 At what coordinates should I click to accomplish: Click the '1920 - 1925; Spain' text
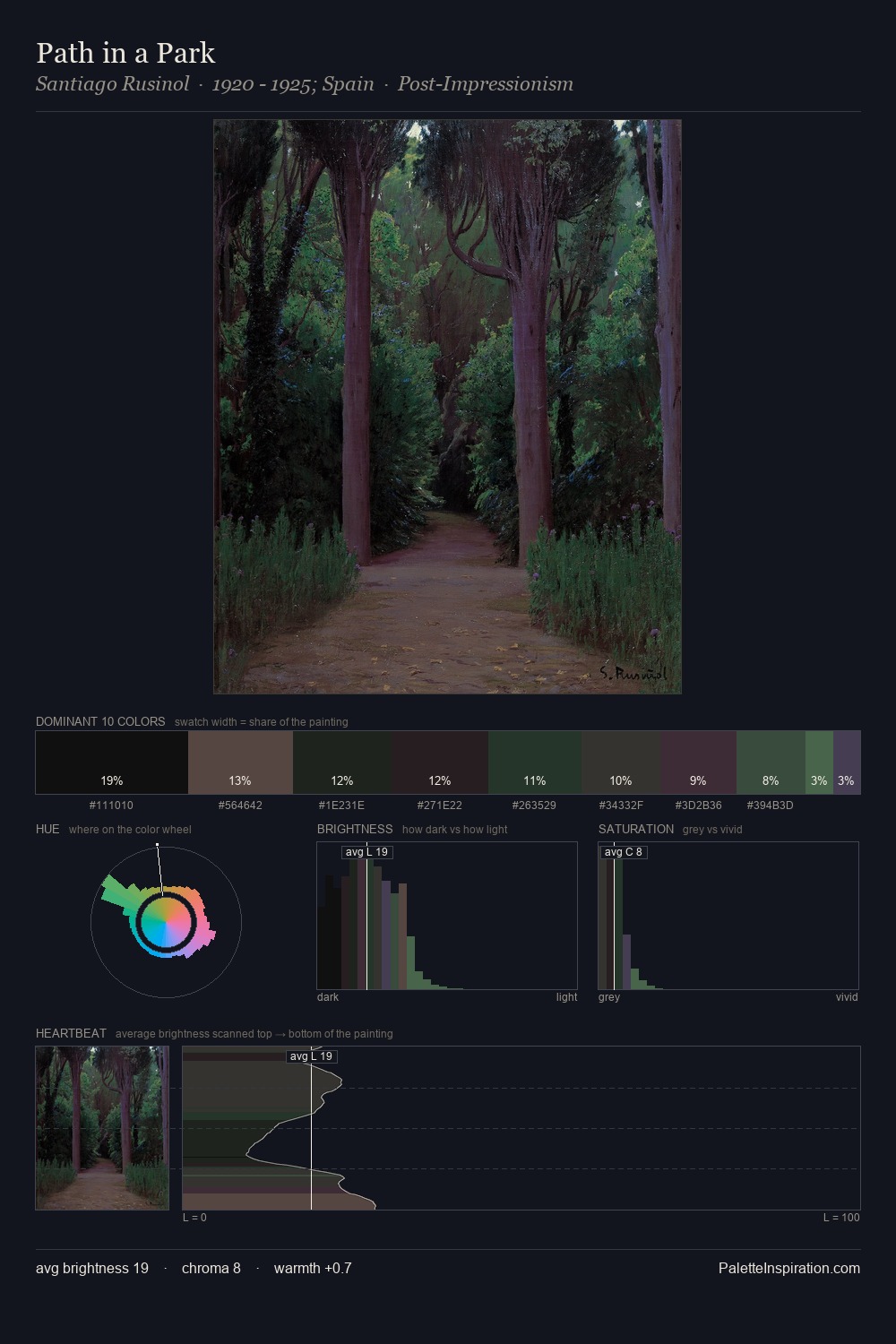coord(293,84)
